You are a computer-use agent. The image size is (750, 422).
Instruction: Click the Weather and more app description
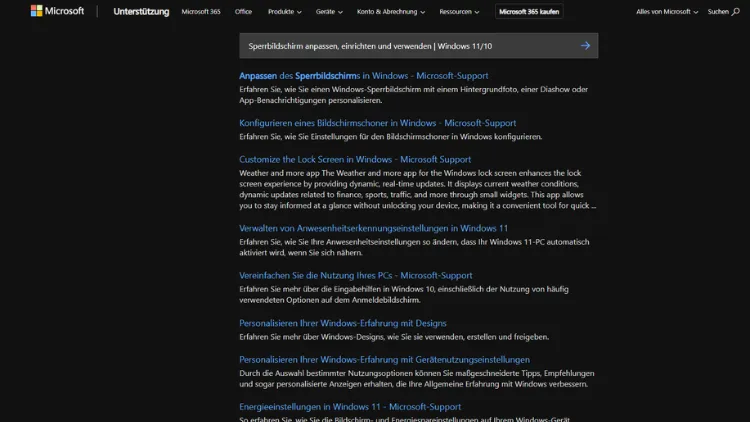418,189
